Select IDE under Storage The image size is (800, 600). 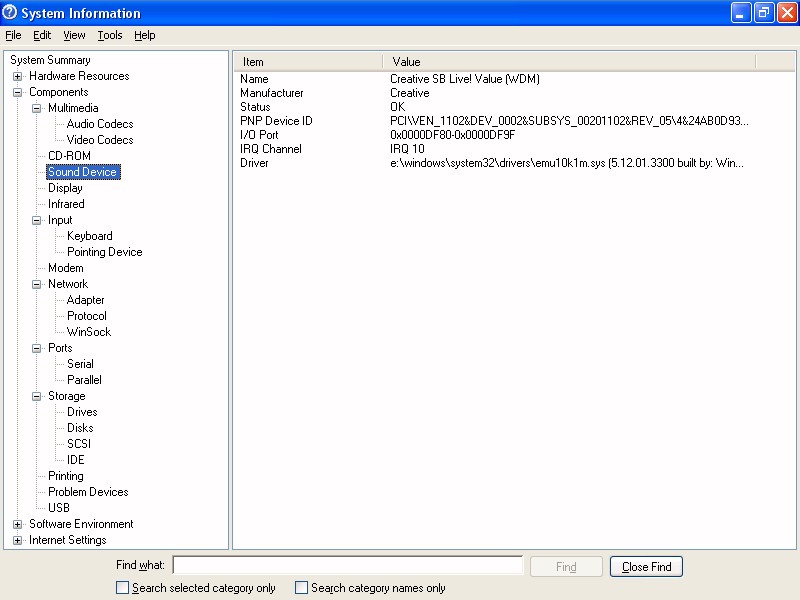[76, 460]
